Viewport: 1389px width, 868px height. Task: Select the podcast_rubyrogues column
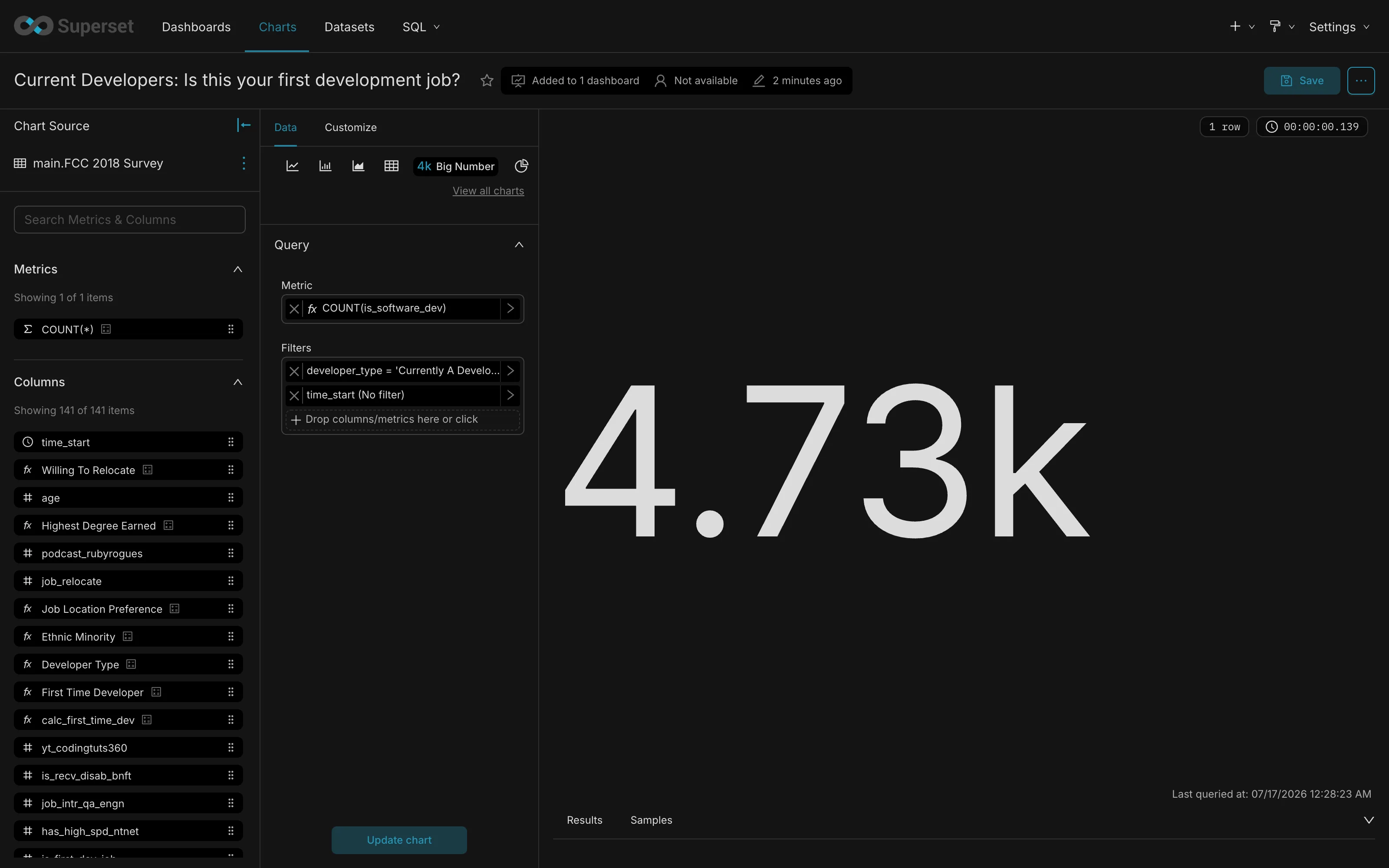coord(128,553)
